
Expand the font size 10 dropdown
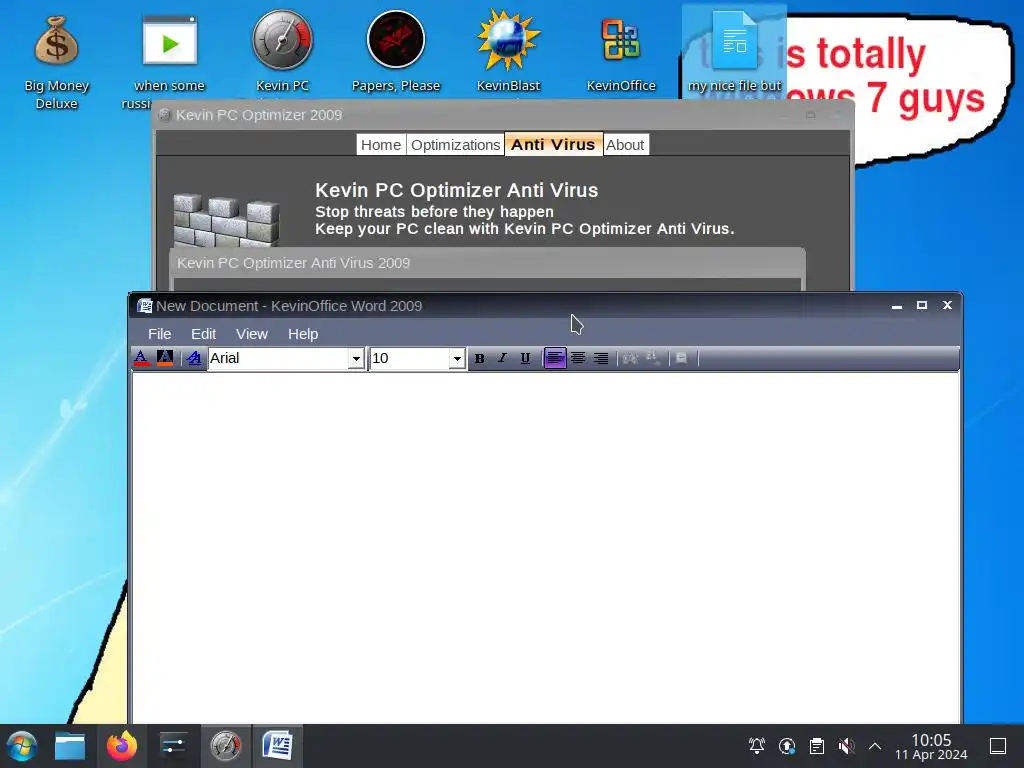click(457, 358)
